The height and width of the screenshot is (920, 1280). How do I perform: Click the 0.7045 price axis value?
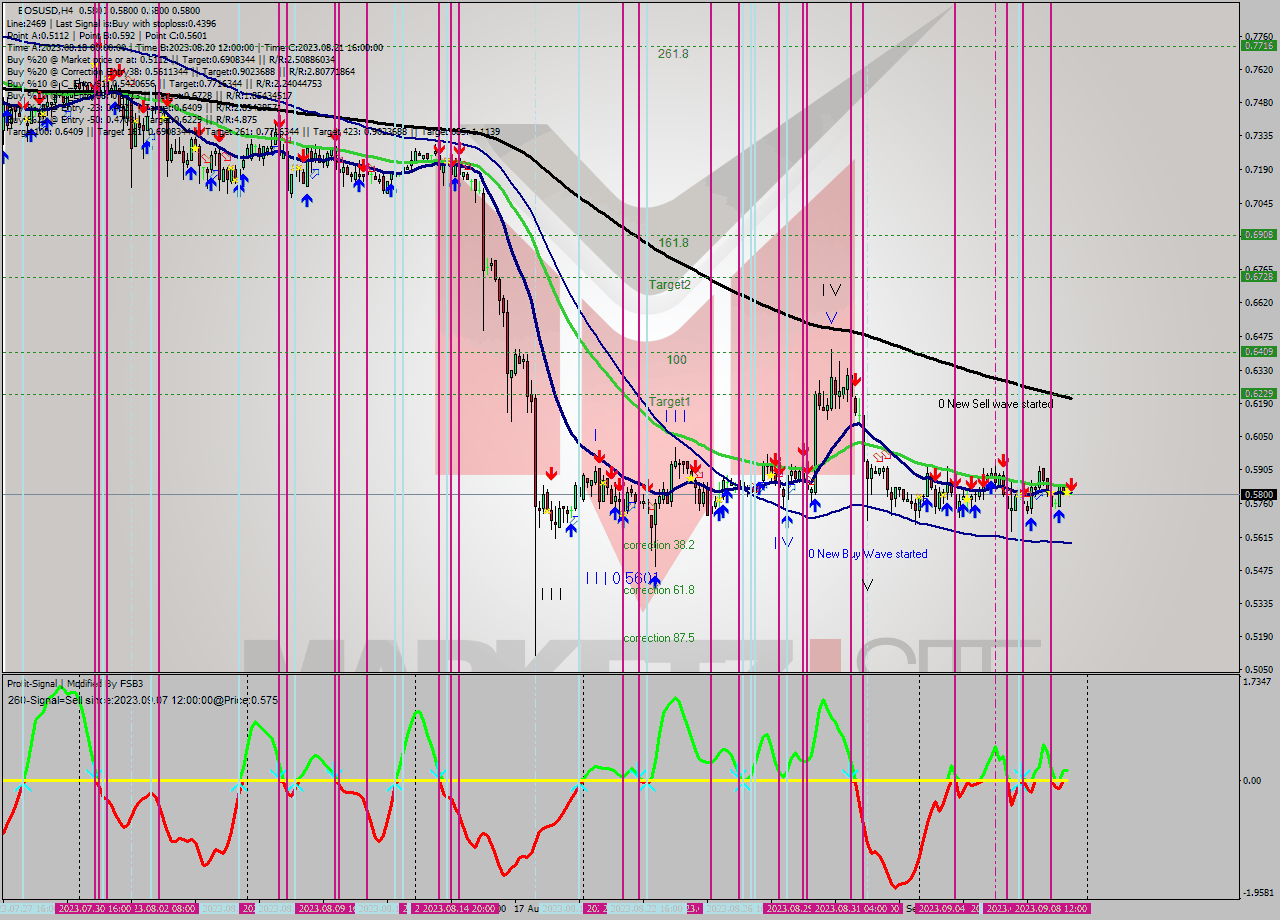click(x=1258, y=203)
